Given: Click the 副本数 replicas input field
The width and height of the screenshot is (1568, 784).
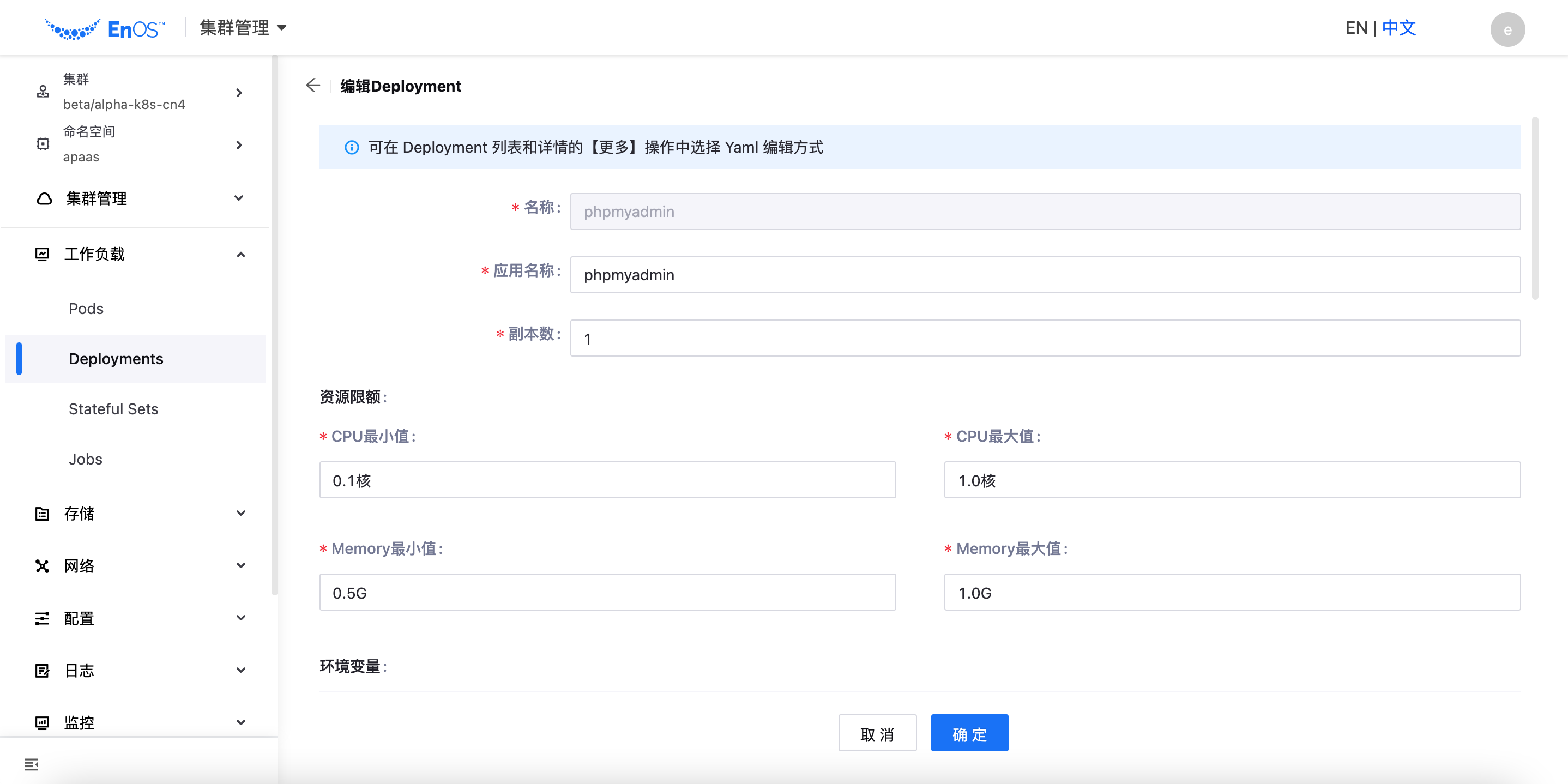Looking at the screenshot, I should [1045, 339].
